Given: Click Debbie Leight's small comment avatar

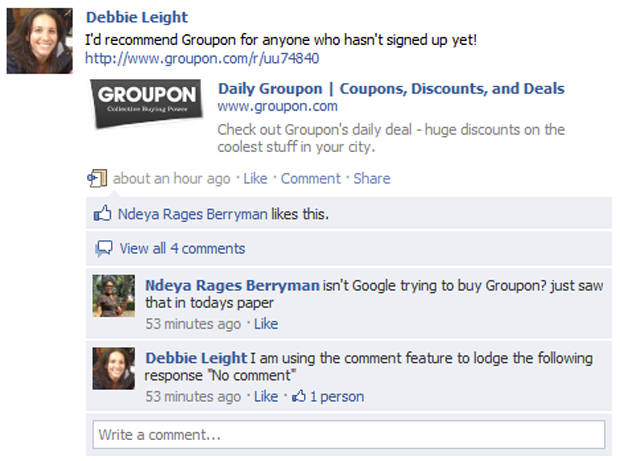Looking at the screenshot, I should 114,369.
